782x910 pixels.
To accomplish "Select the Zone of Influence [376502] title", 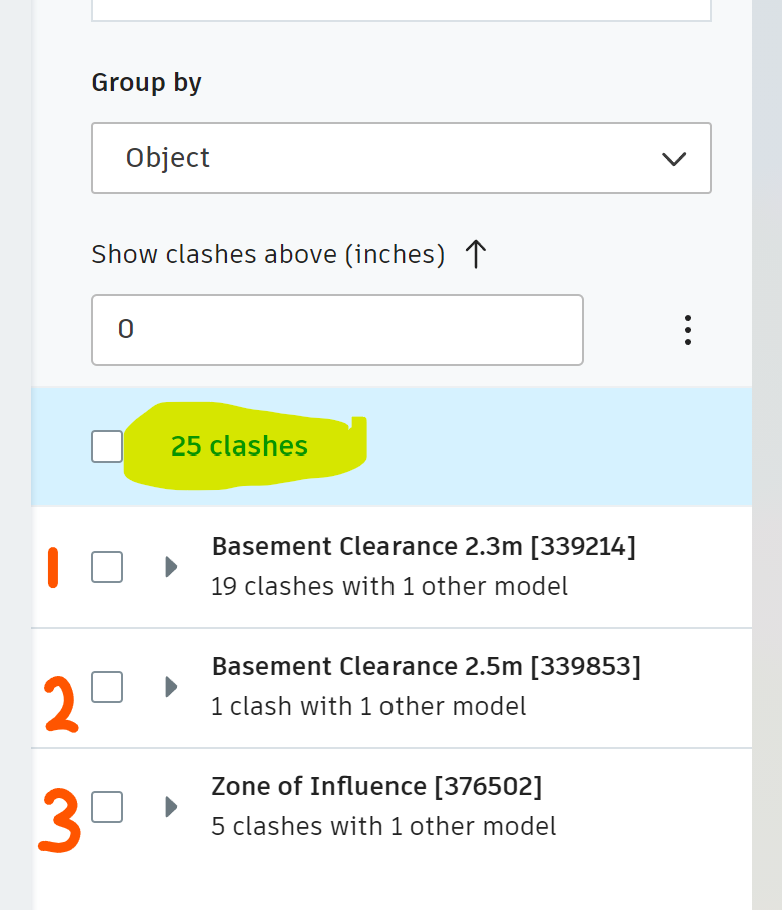I will [376, 786].
